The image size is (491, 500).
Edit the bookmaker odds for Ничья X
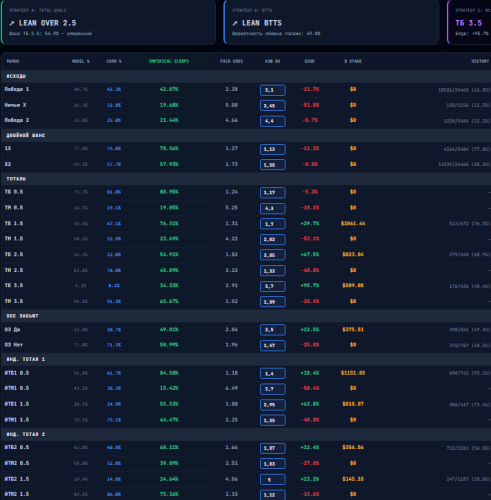click(273, 106)
